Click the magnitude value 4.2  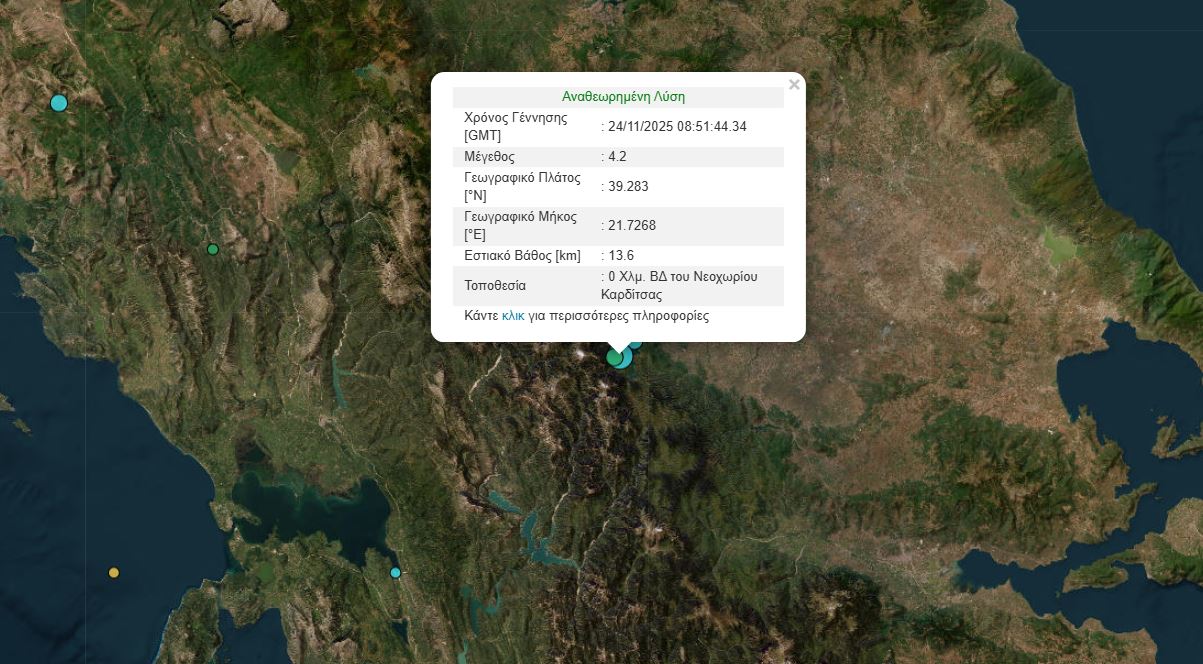617,157
